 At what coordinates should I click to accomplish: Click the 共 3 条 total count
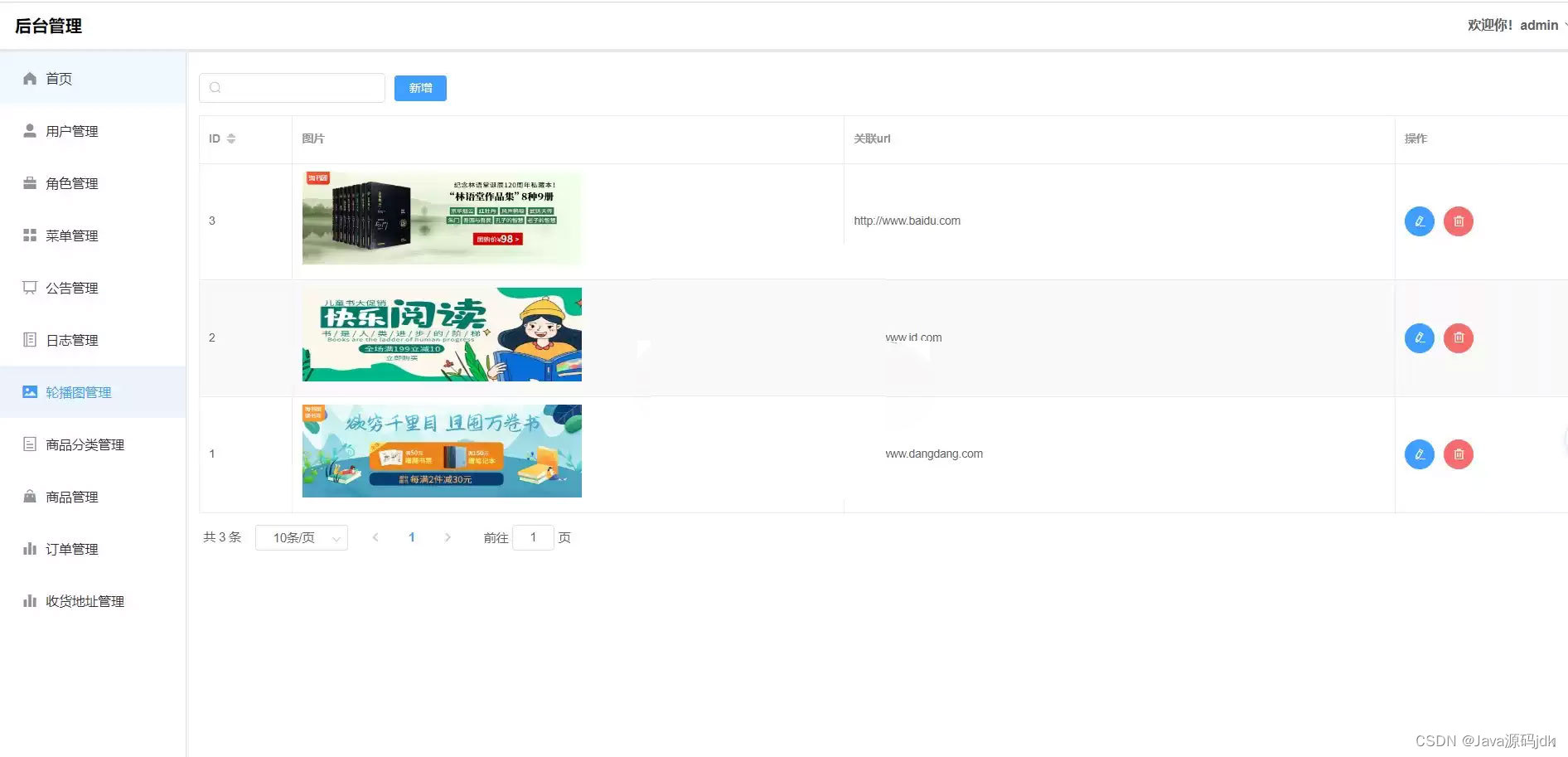(222, 537)
